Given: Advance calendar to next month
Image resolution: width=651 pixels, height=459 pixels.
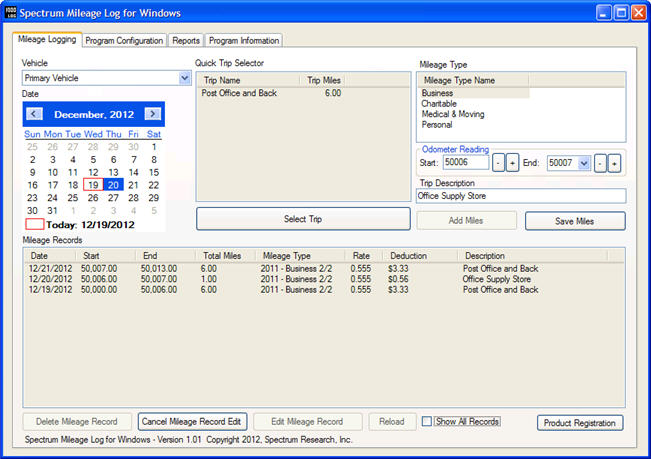Looking at the screenshot, I should tap(152, 114).
